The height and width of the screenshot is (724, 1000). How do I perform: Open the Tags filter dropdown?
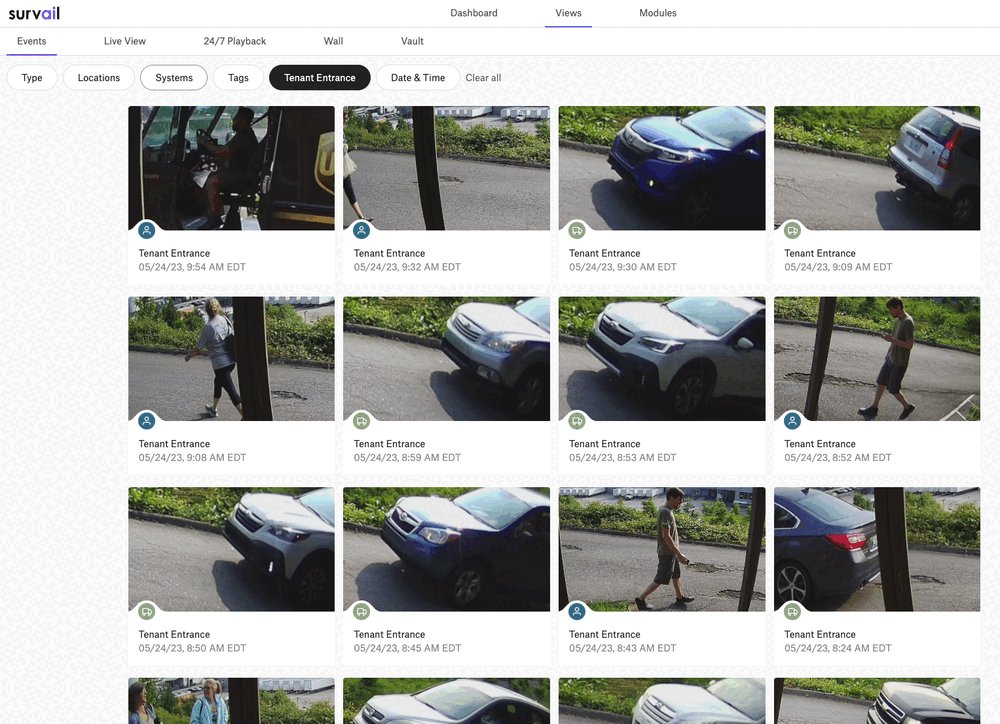(239, 78)
